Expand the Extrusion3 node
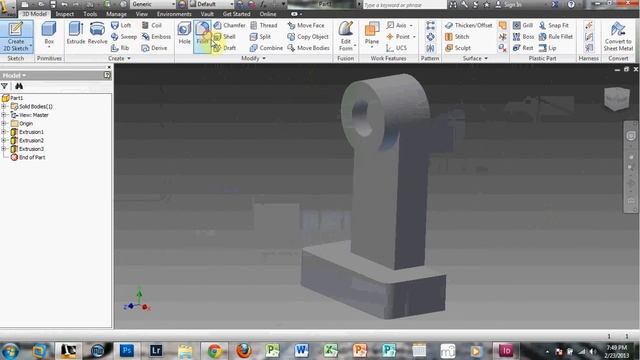Screen dimensions: 640x360 click(4, 149)
